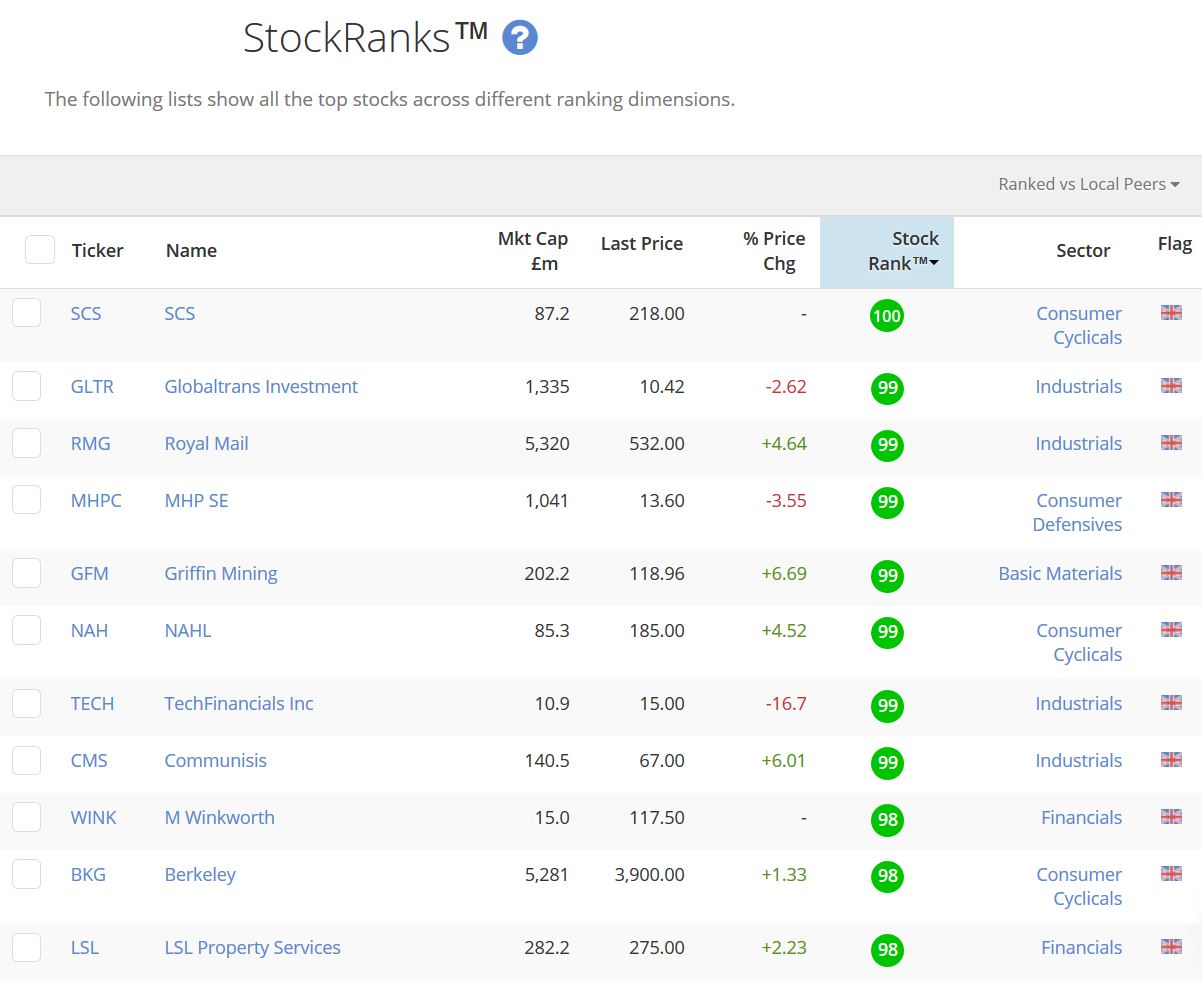Screen dimensions: 1202x987
Task: Tick the checkbox for the SCS row
Action: click(x=27, y=312)
